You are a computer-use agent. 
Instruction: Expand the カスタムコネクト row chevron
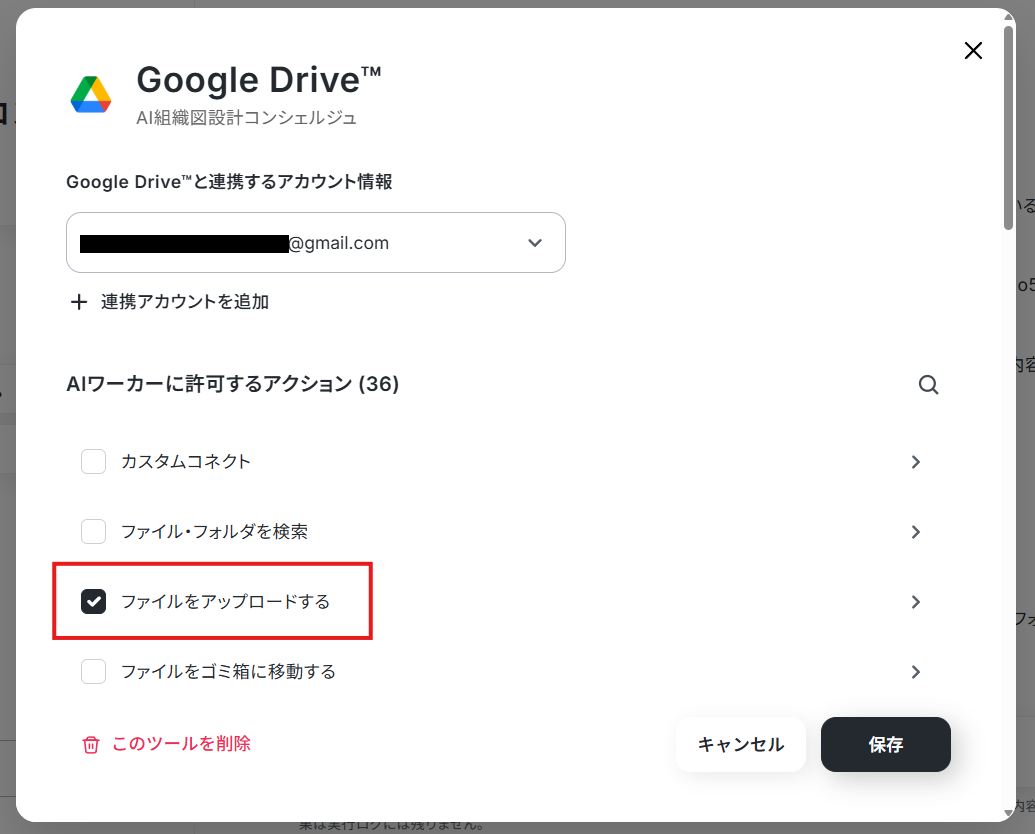click(916, 462)
